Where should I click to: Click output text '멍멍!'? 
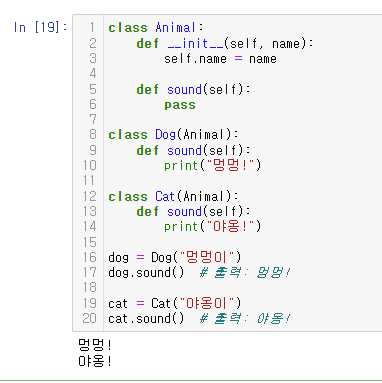tap(95, 345)
